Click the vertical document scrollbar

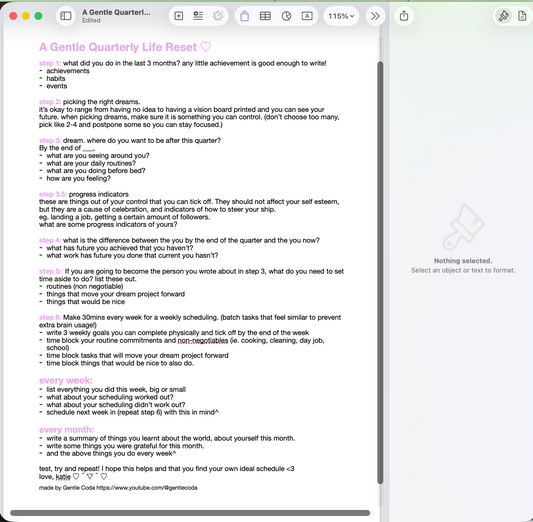pyautogui.click(x=380, y=273)
